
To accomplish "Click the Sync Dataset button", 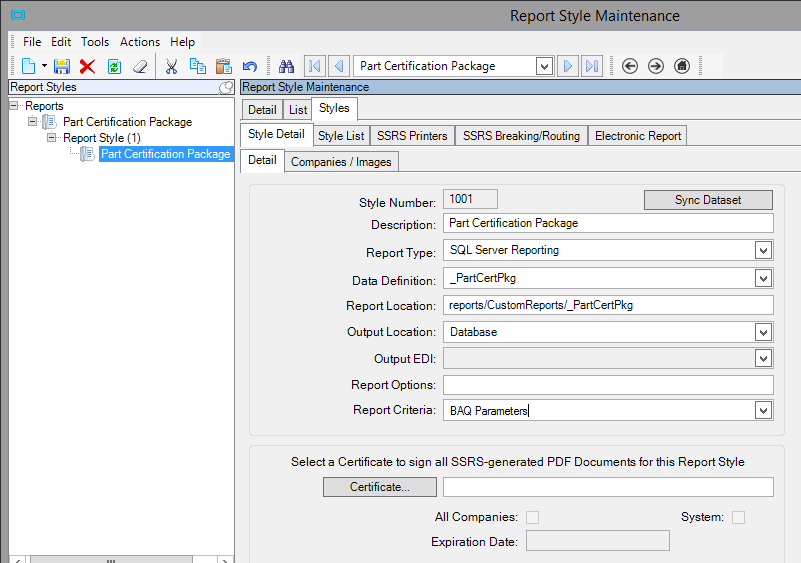I will 708,200.
